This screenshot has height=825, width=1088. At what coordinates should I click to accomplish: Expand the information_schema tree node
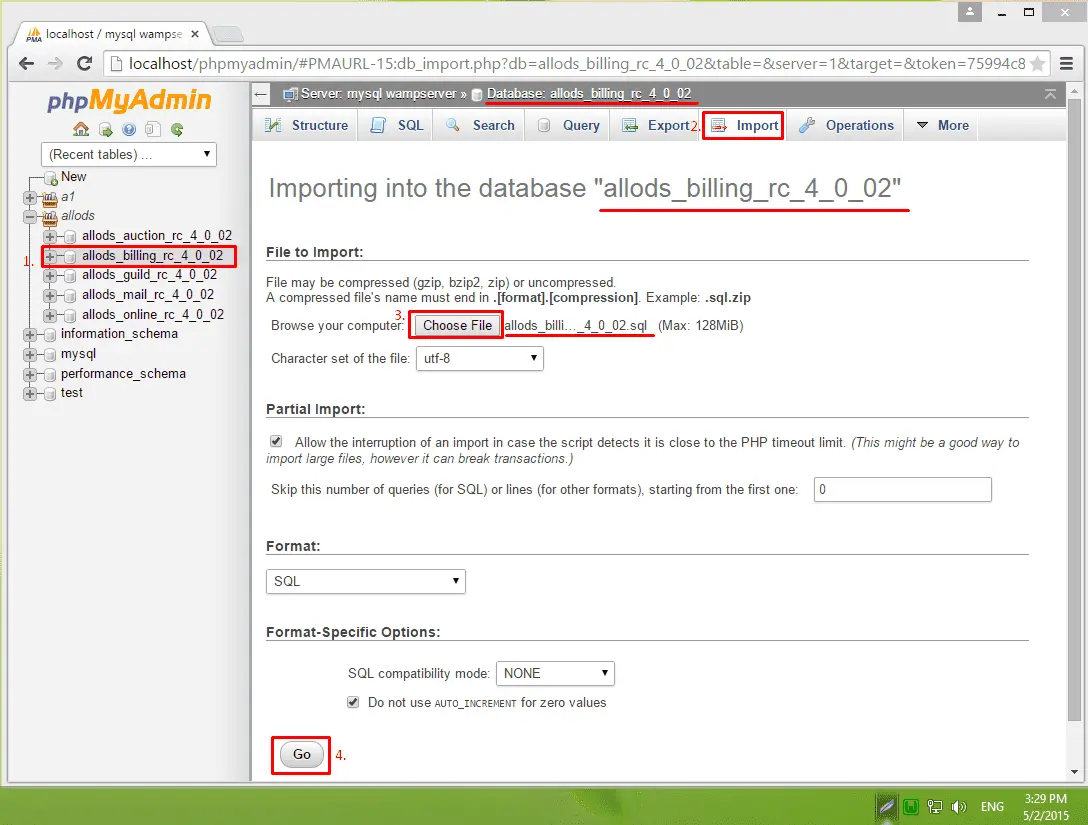click(30, 335)
